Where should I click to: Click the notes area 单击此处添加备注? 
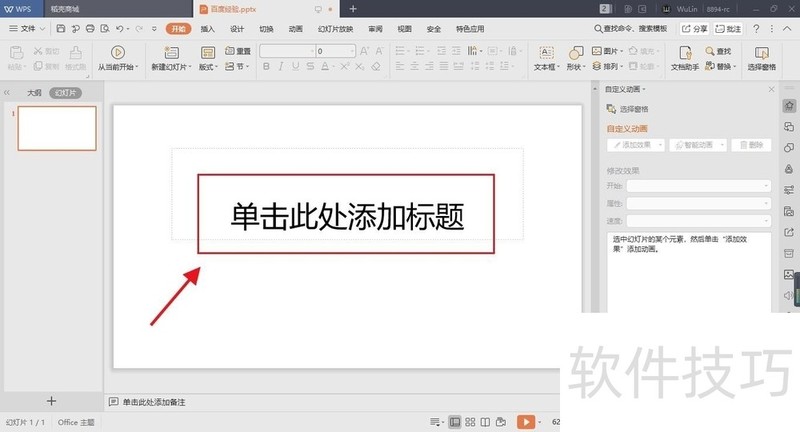click(x=154, y=402)
